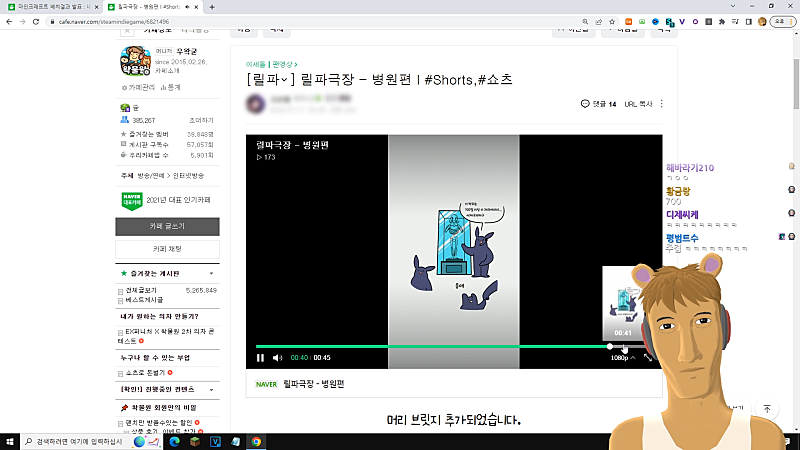Click the NAVER logo below the video
The width and height of the screenshot is (800, 450).
tap(266, 384)
